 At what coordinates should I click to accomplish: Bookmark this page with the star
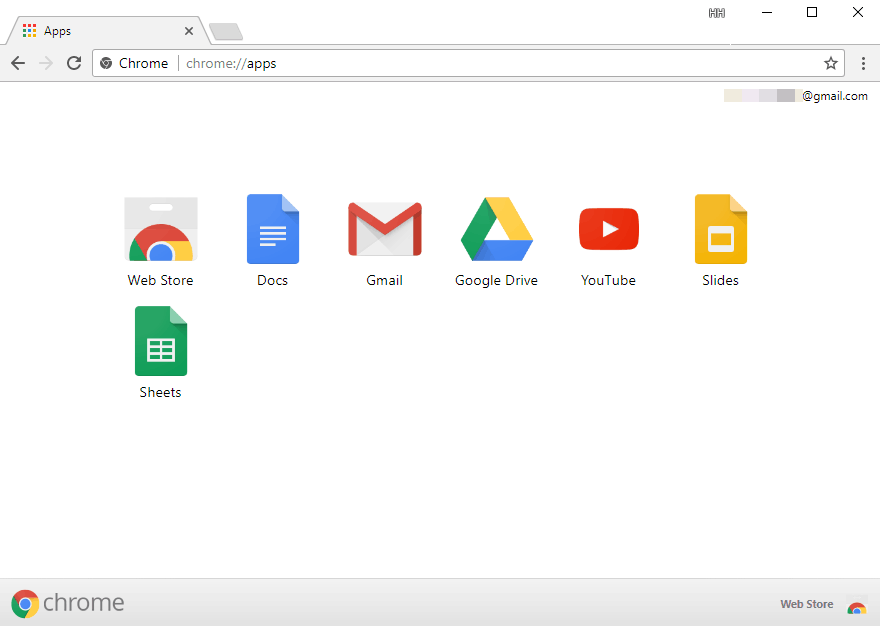point(831,63)
